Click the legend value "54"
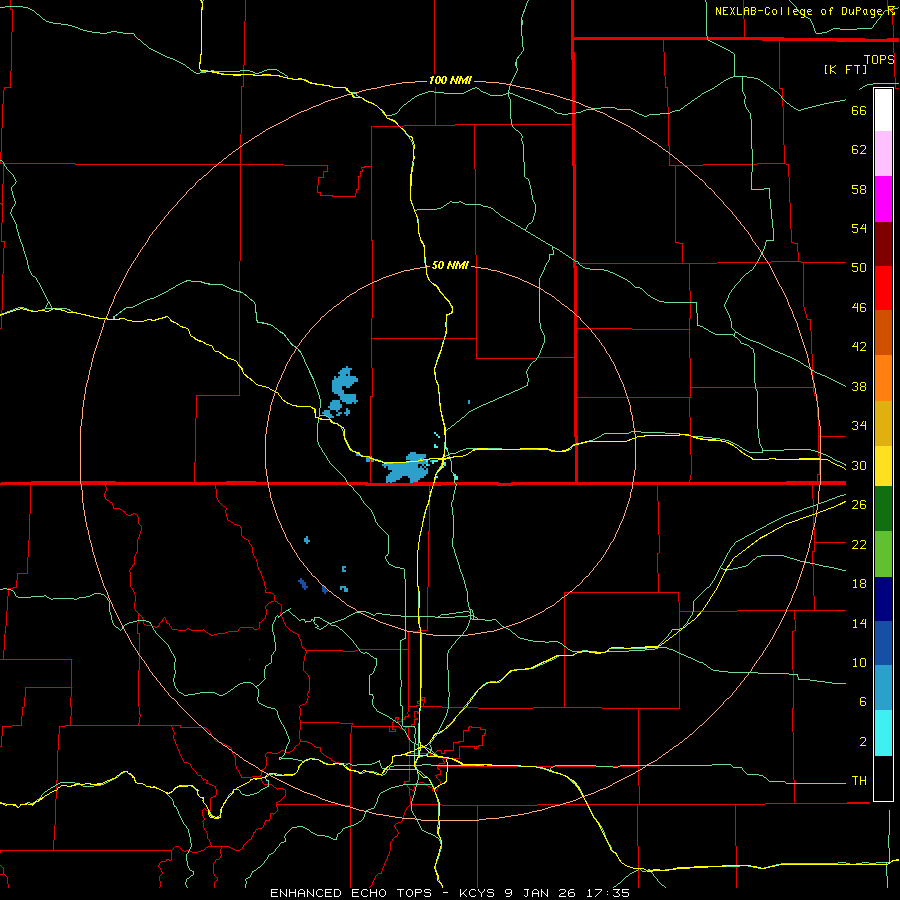Image resolution: width=900 pixels, height=900 pixels. coord(859,228)
